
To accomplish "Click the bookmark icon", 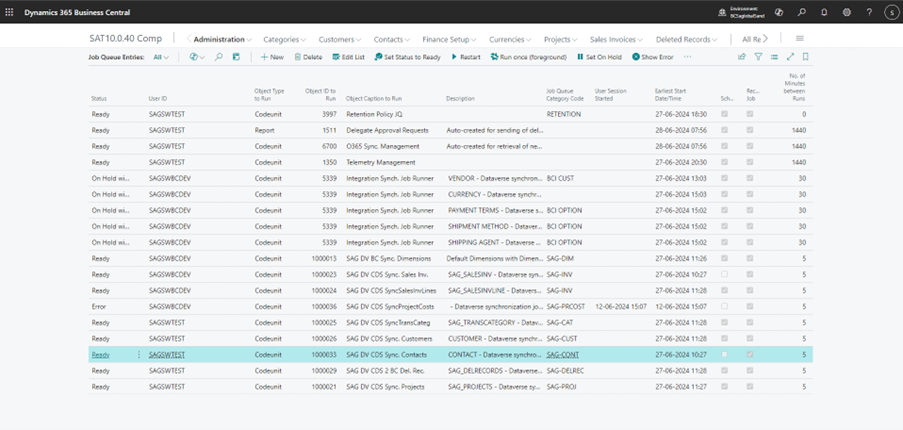I will (806, 57).
